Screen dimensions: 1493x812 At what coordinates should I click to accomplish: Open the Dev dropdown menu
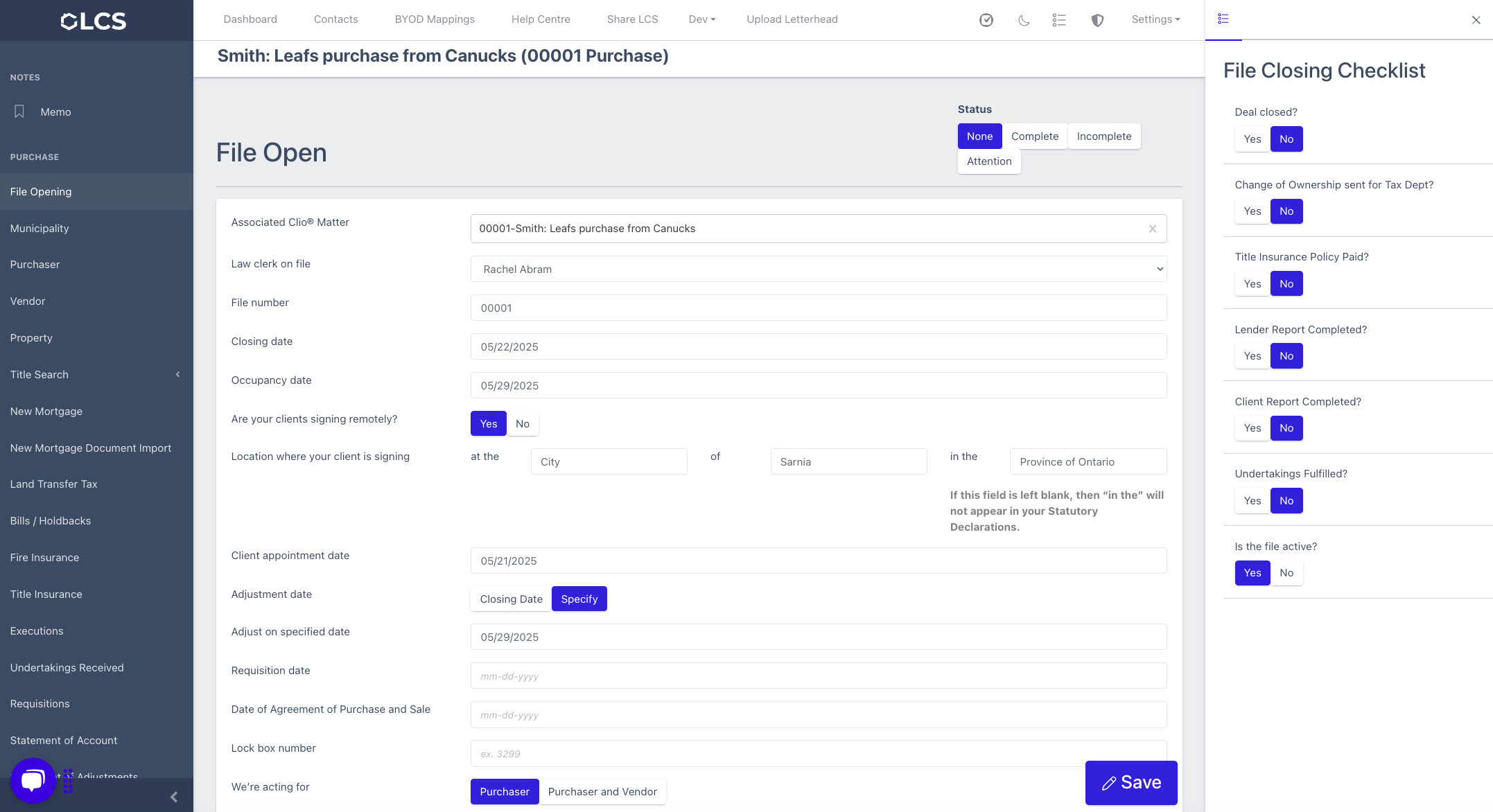701,19
